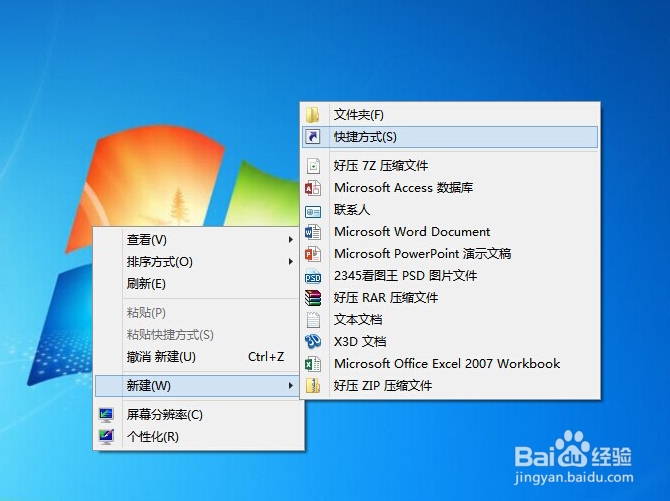Create a new 文本文档
670x501 pixels.
click(450, 320)
